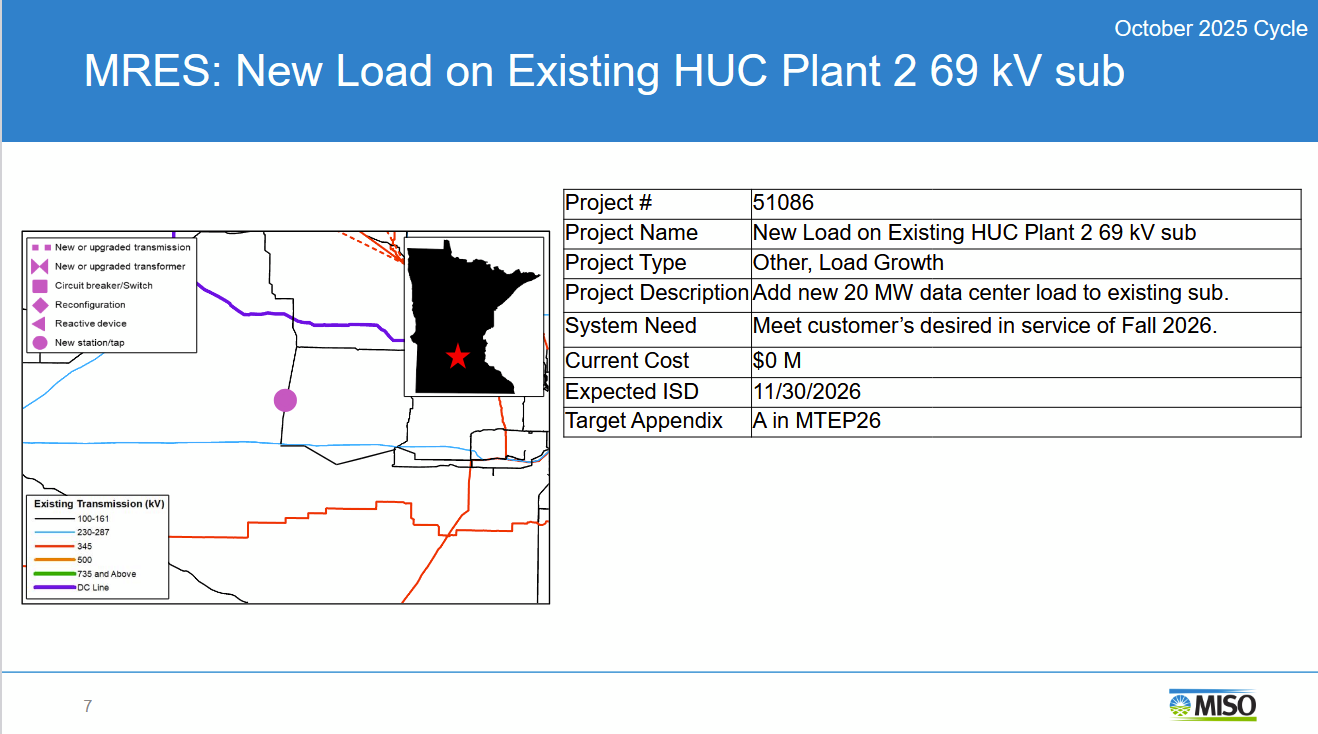Image resolution: width=1318 pixels, height=734 pixels.
Task: Click the reconfiguration diamond legend icon
Action: [40, 305]
